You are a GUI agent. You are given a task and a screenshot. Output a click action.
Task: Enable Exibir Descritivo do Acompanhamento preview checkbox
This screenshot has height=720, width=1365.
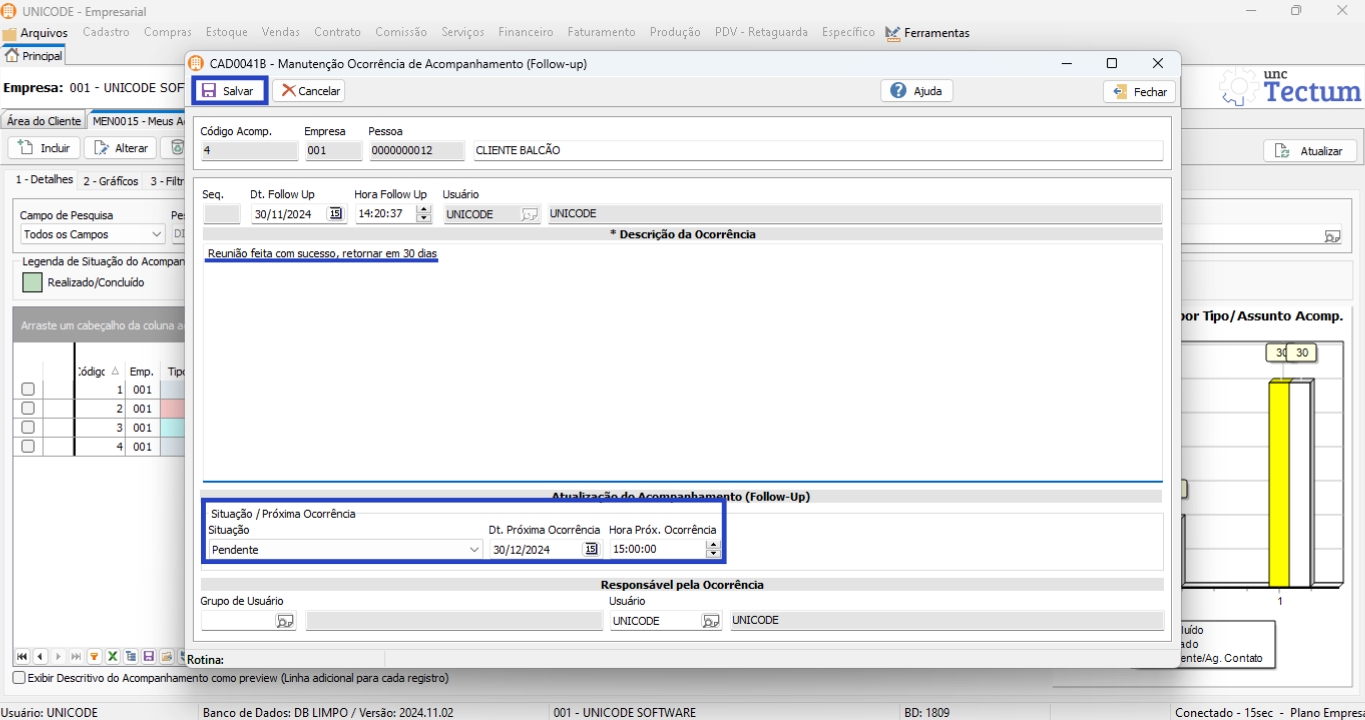19,678
